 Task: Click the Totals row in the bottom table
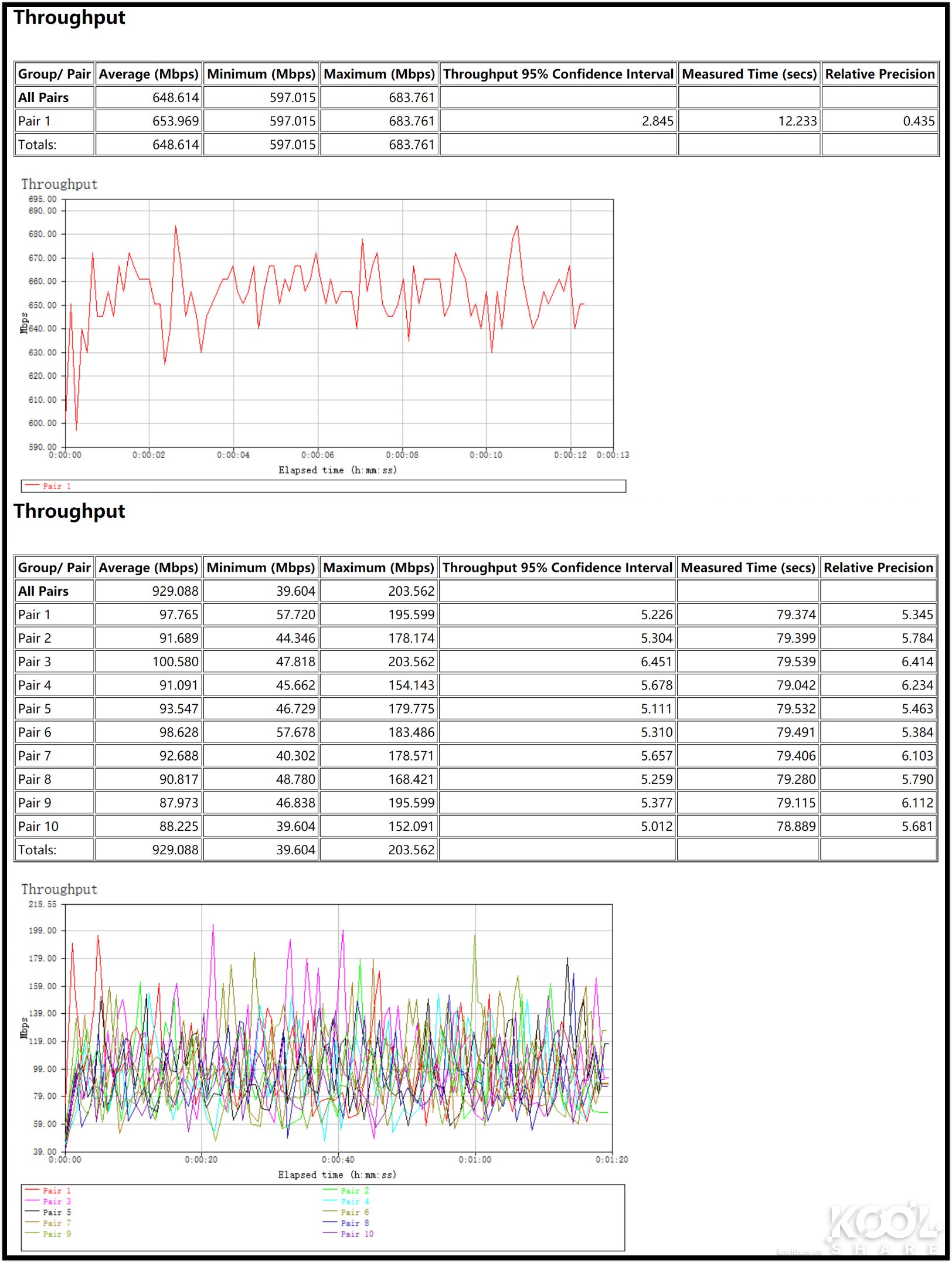(53, 850)
